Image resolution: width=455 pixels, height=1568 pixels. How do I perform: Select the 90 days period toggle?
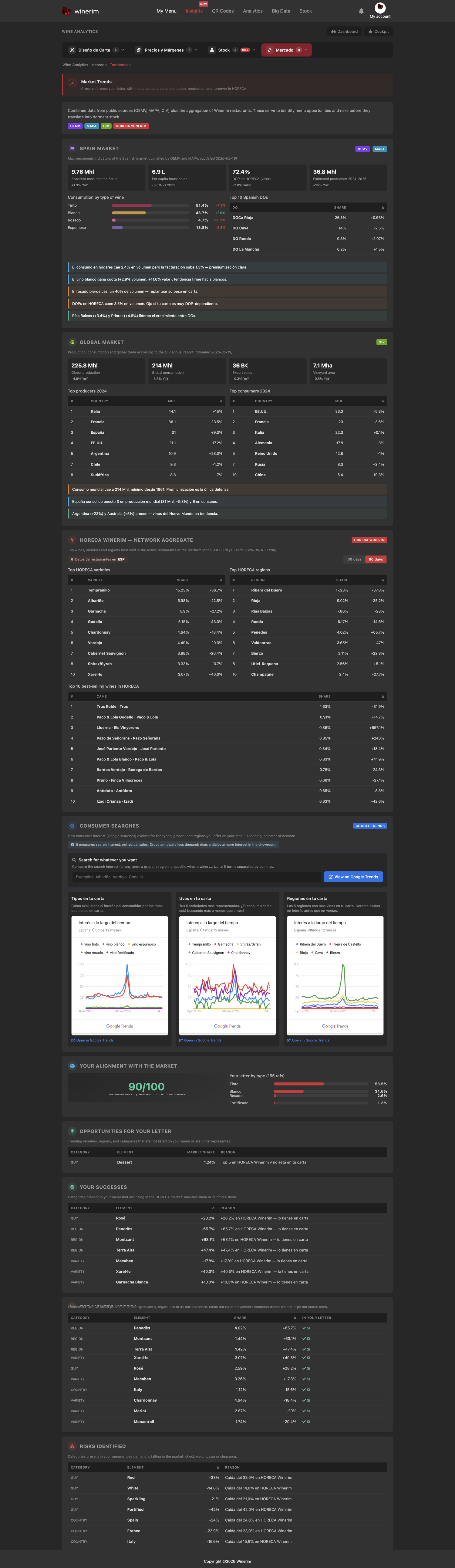376,559
